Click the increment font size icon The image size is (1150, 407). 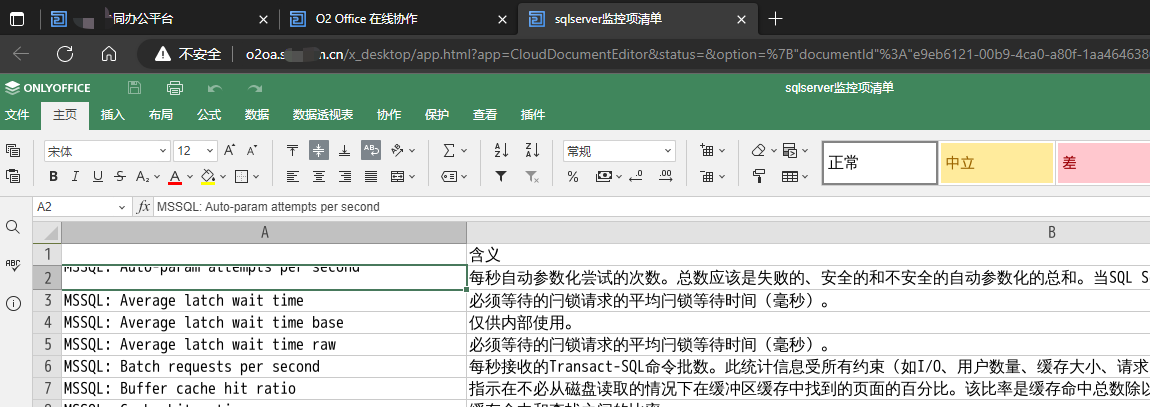[229, 151]
